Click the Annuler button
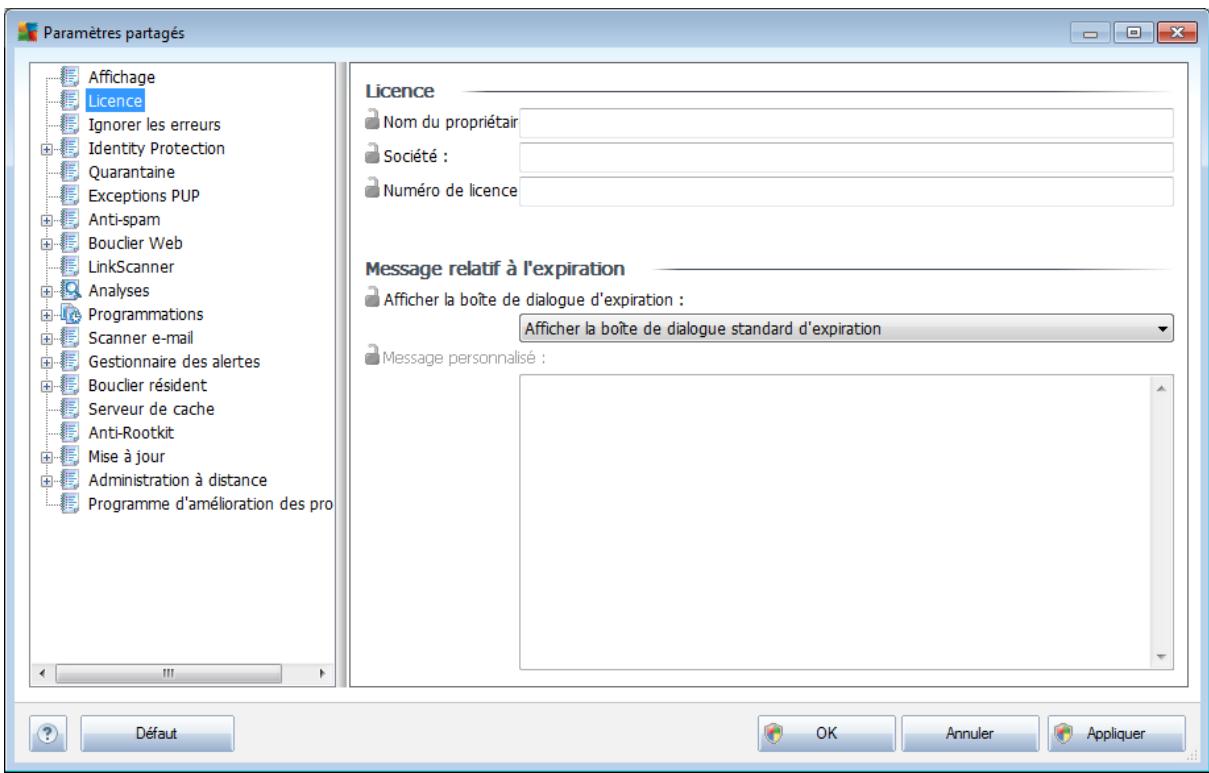1209x773 pixels. [x=969, y=733]
